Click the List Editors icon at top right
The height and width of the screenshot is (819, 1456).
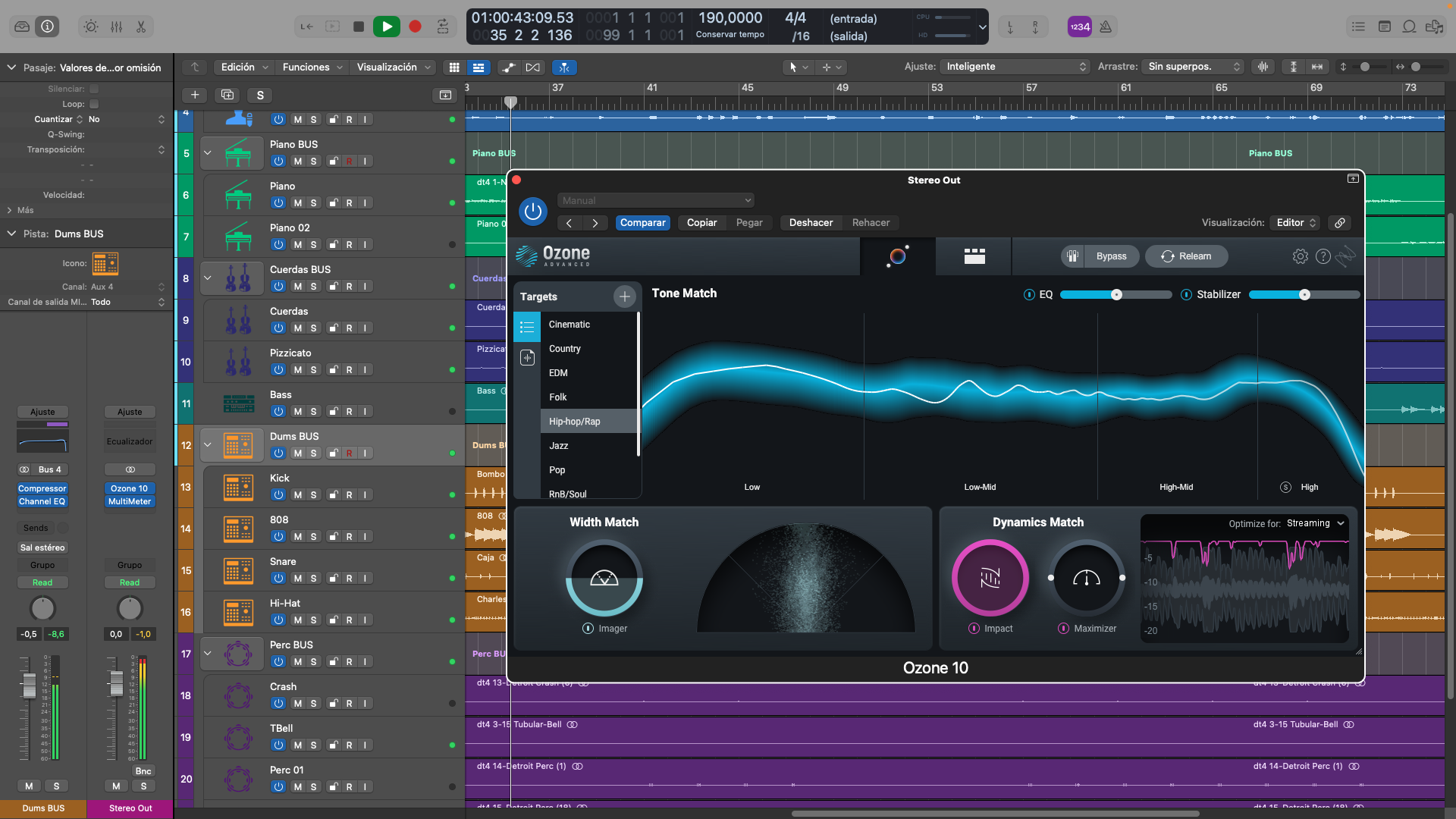(x=1358, y=26)
